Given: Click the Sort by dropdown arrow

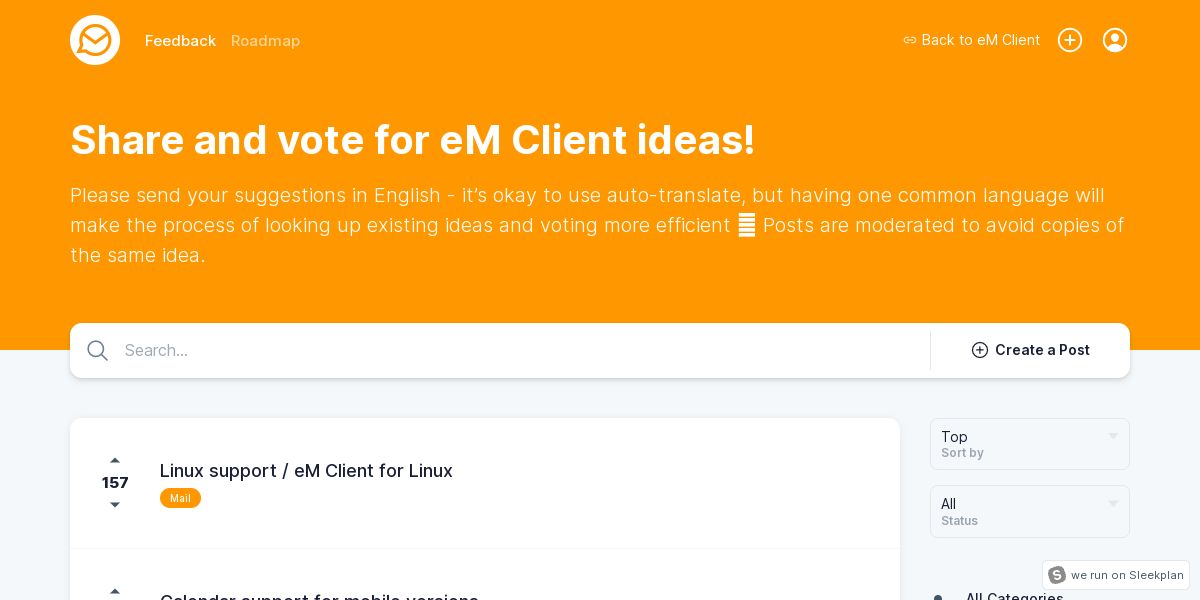Looking at the screenshot, I should click(1113, 437).
